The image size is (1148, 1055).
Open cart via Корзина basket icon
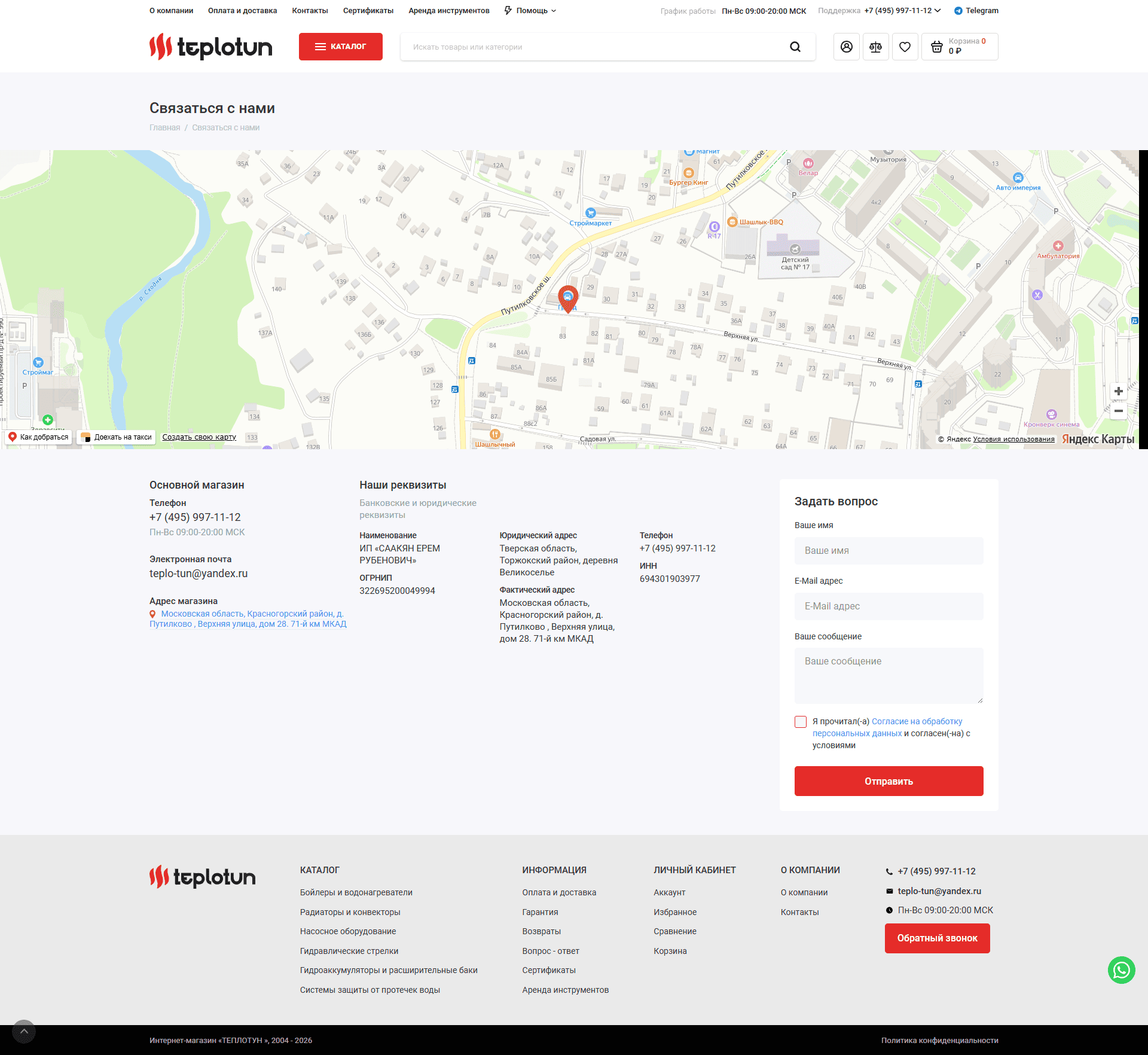pyautogui.click(x=937, y=47)
